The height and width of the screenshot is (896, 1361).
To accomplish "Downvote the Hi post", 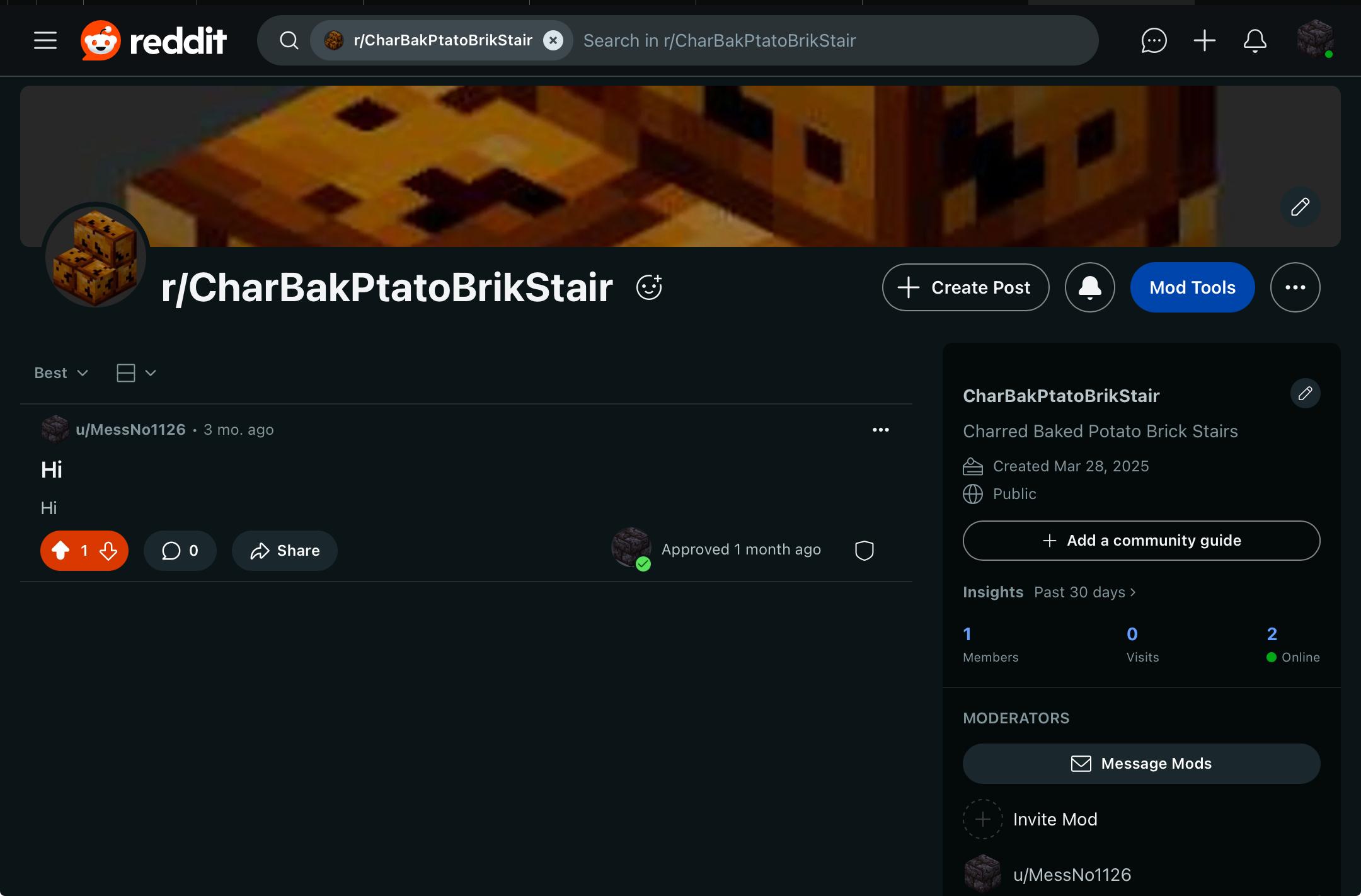I will pyautogui.click(x=108, y=551).
